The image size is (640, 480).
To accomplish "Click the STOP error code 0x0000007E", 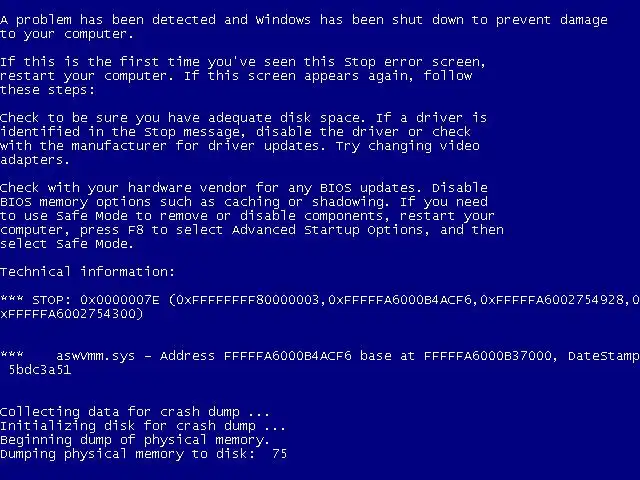I will pos(120,300).
